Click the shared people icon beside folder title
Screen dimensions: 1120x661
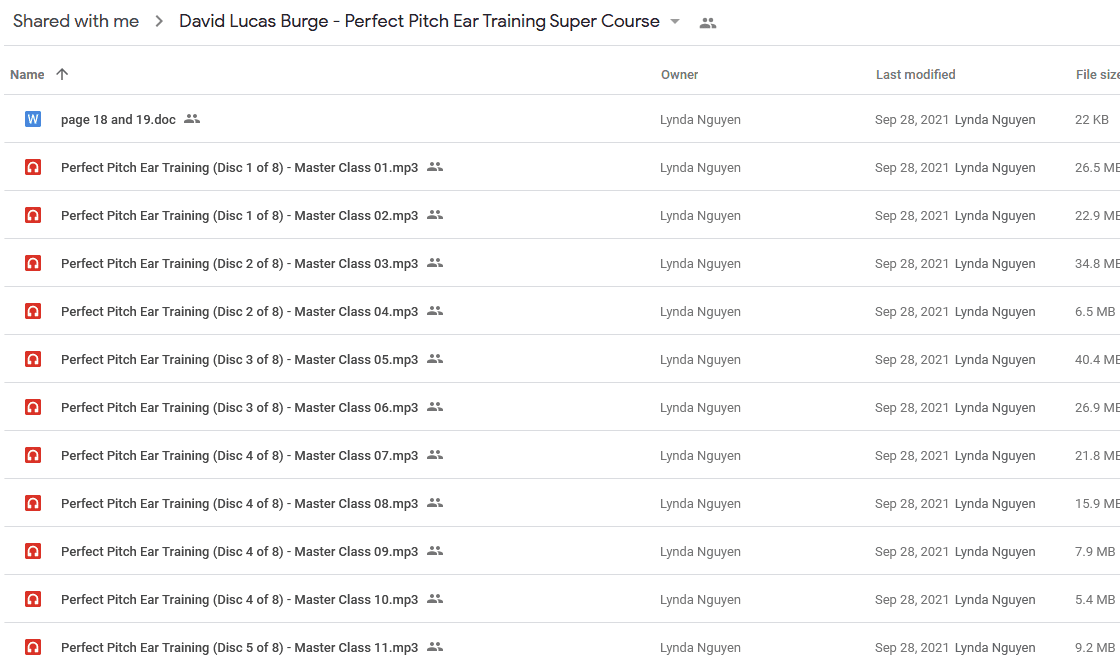tap(708, 23)
